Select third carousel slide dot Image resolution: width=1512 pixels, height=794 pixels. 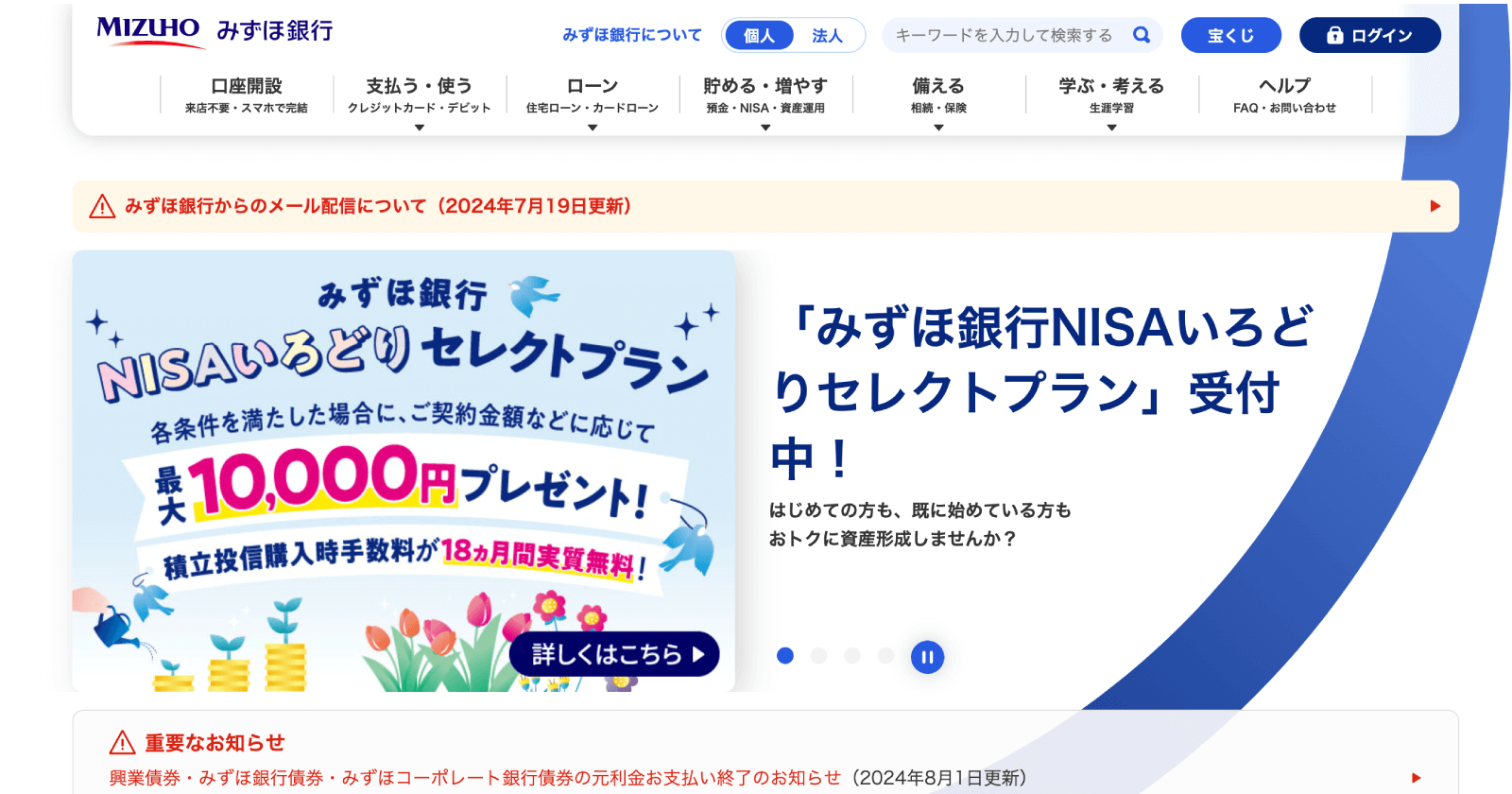[852, 656]
